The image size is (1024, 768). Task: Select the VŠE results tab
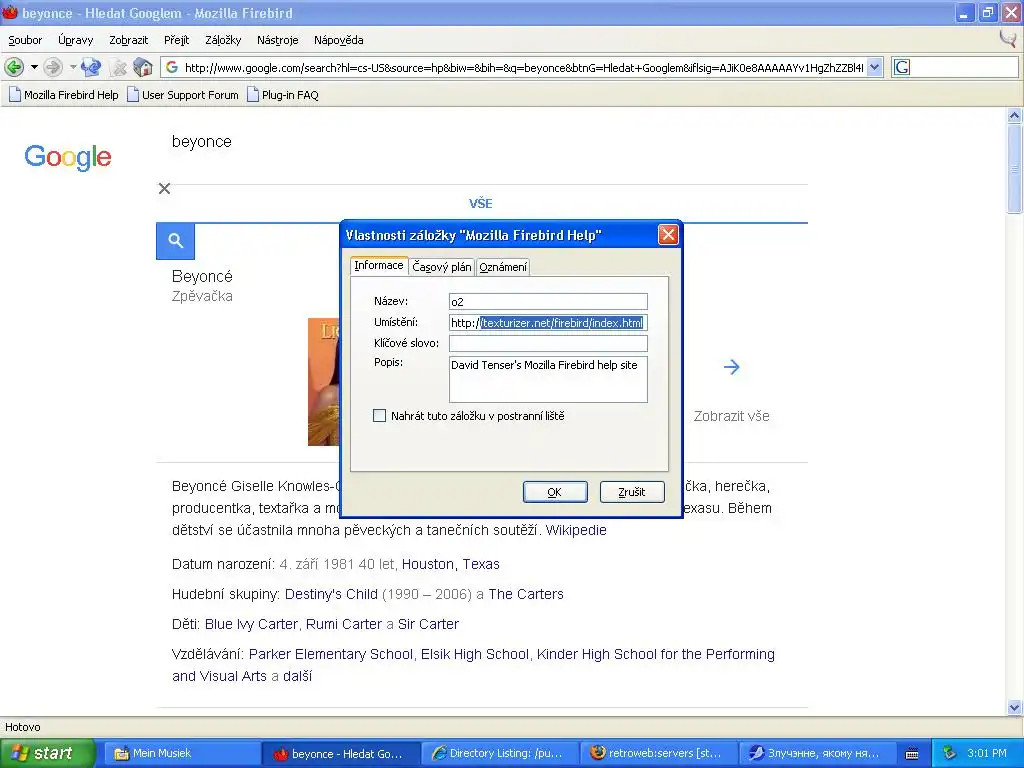coord(481,204)
